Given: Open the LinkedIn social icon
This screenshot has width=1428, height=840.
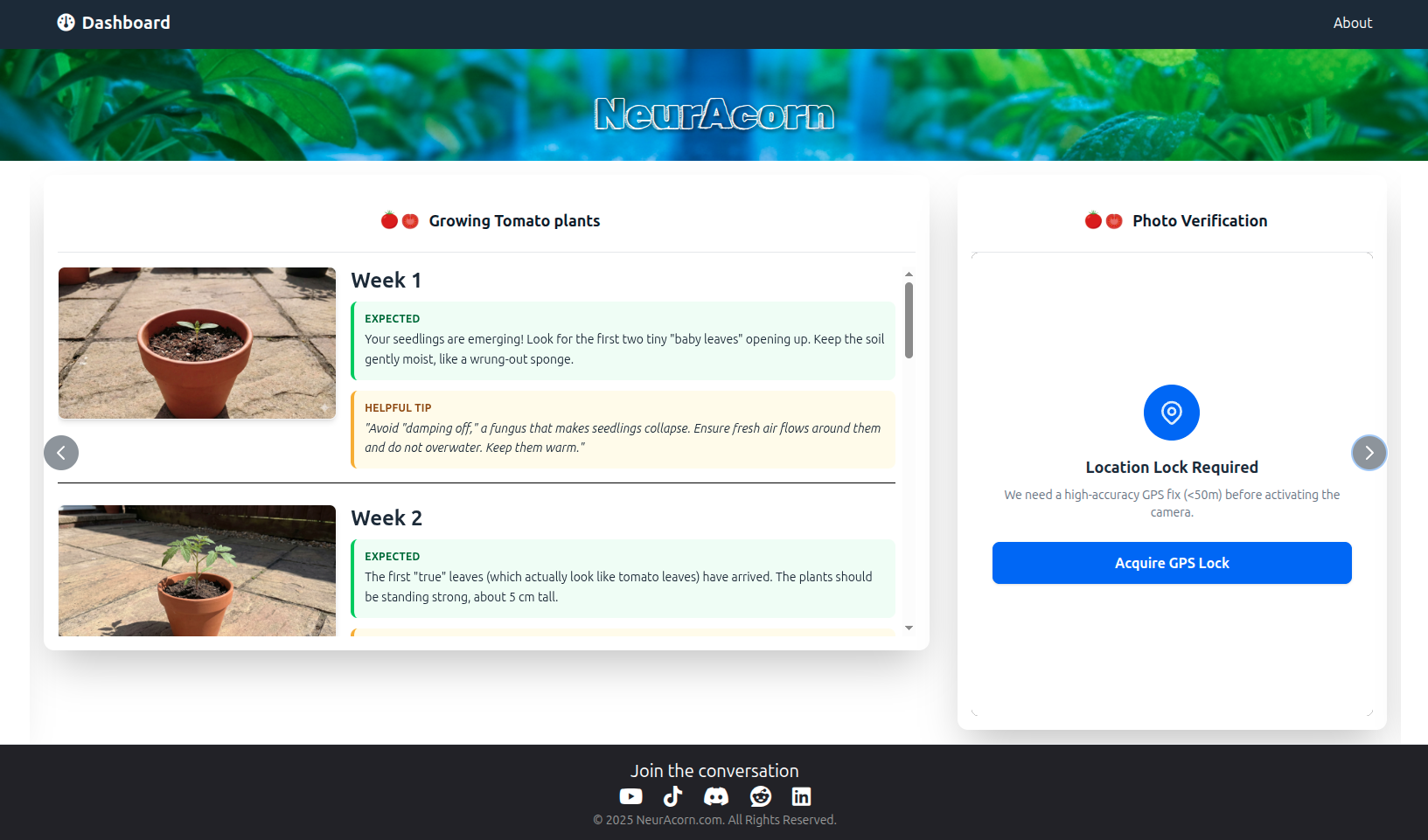Looking at the screenshot, I should [x=801, y=796].
